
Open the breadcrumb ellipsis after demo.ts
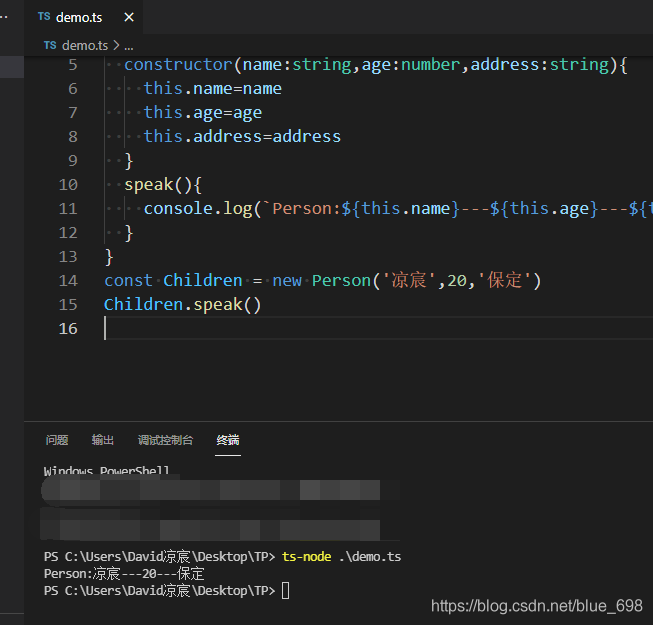129,46
